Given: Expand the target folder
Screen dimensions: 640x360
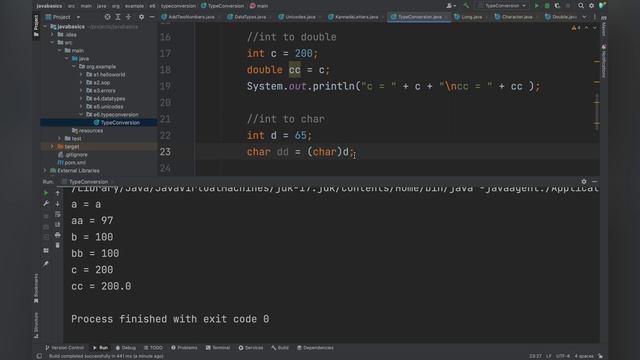Looking at the screenshot, I should point(52,147).
